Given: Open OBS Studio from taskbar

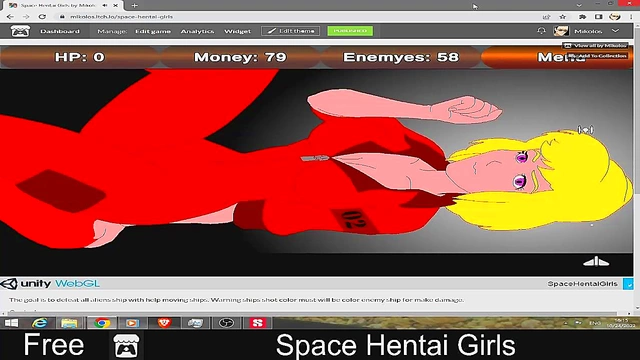Looking at the screenshot, I should point(227,323).
